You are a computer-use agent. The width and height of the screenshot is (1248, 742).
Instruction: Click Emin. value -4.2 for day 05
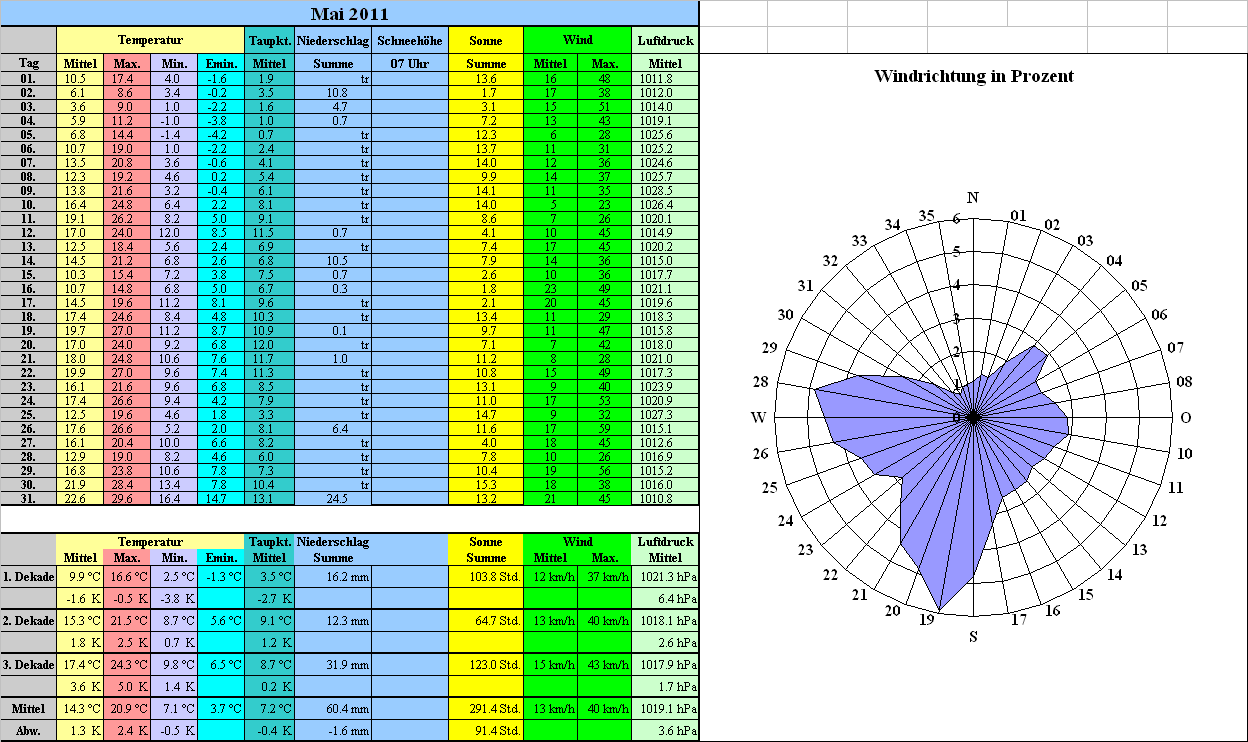pos(221,134)
